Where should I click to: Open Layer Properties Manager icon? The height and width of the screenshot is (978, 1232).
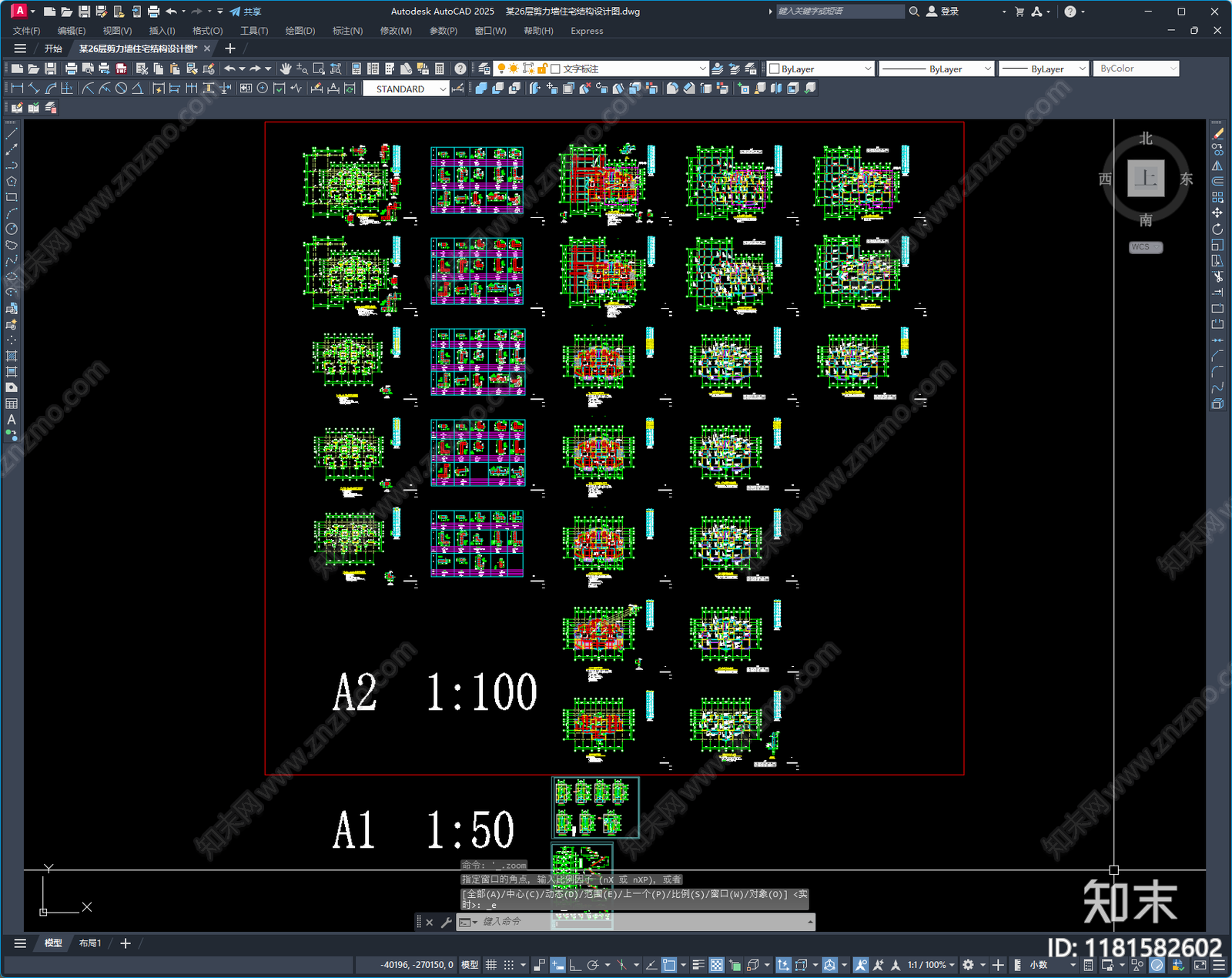(484, 69)
